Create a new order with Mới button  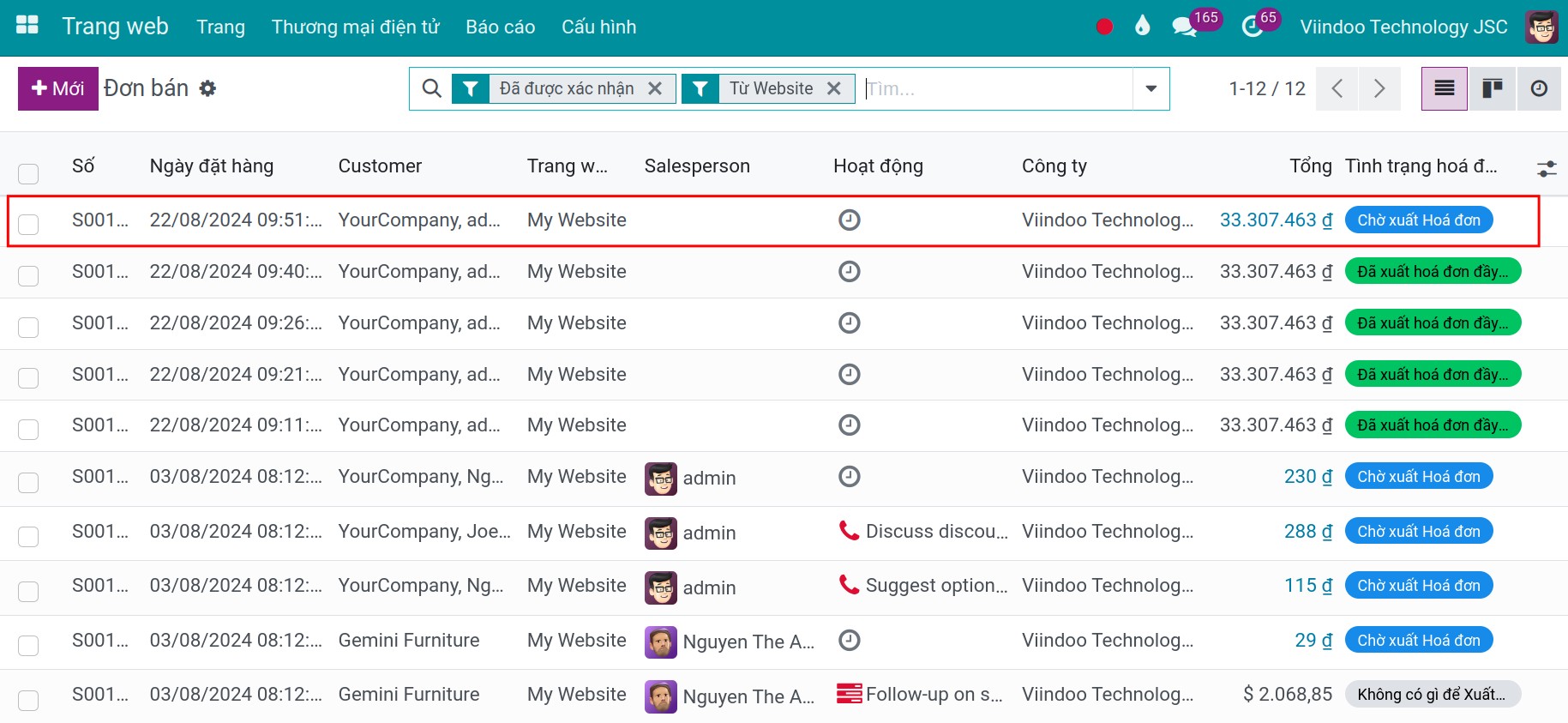click(x=58, y=88)
